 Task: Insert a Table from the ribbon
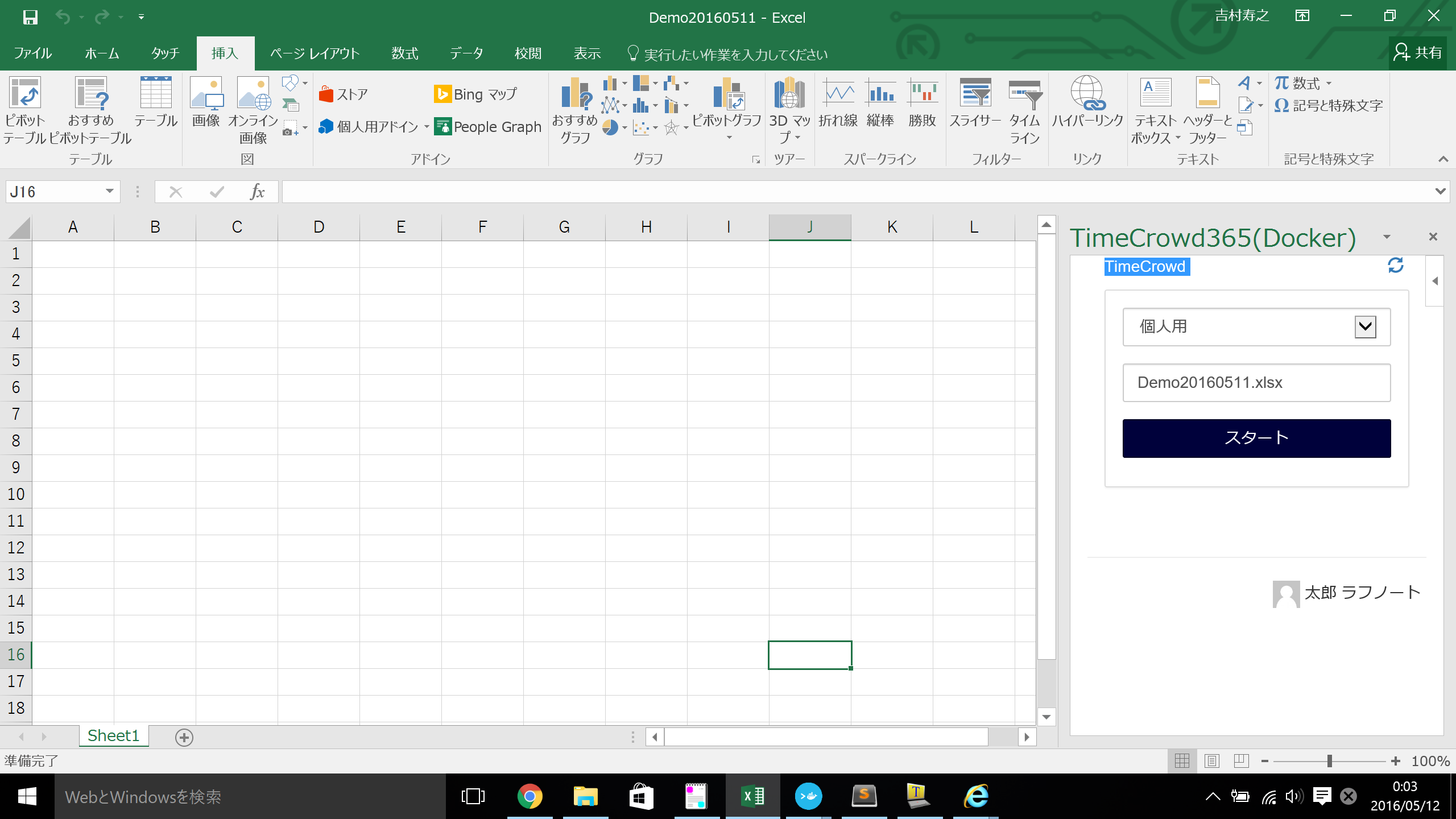point(156,102)
